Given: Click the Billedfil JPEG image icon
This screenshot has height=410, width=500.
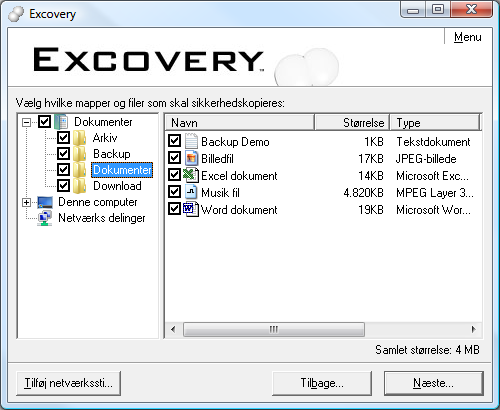Looking at the screenshot, I should tap(191, 158).
